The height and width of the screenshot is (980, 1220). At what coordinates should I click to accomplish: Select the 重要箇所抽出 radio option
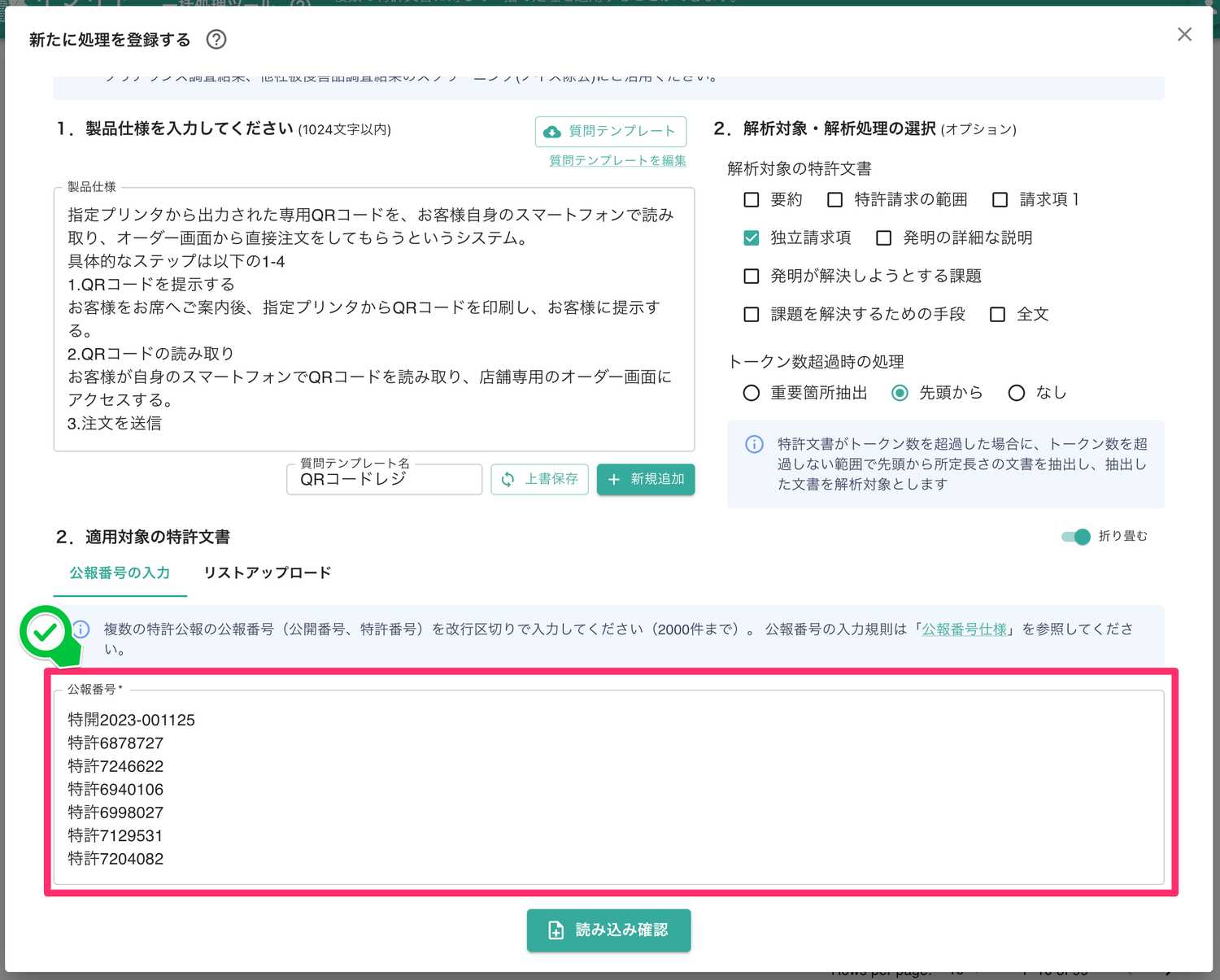752,393
